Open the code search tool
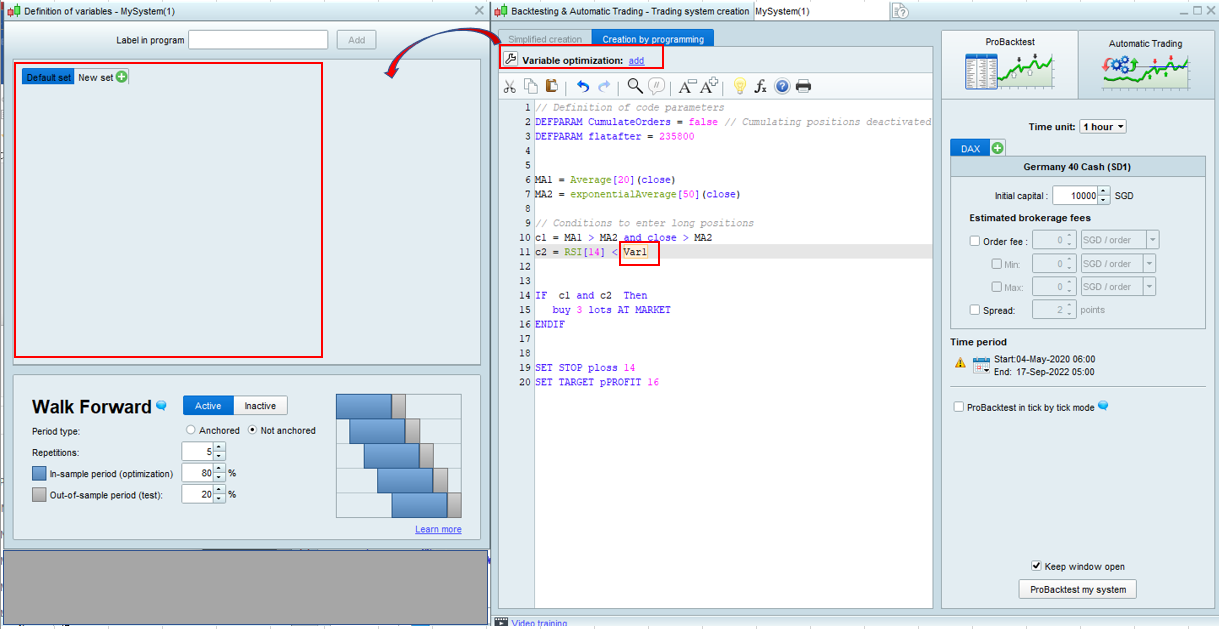The image size is (1219, 629). pyautogui.click(x=634, y=86)
